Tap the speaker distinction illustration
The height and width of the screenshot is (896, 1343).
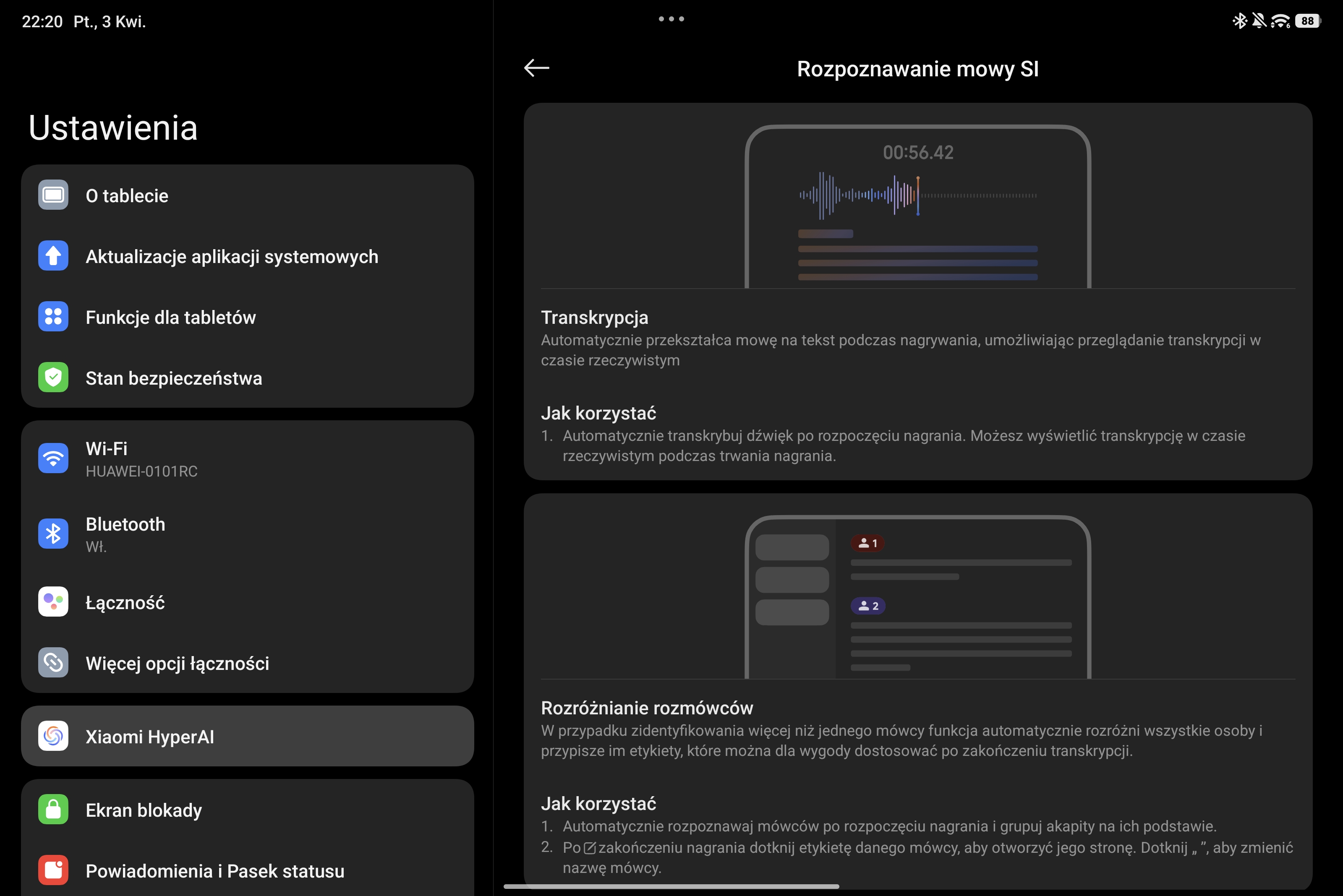click(917, 597)
